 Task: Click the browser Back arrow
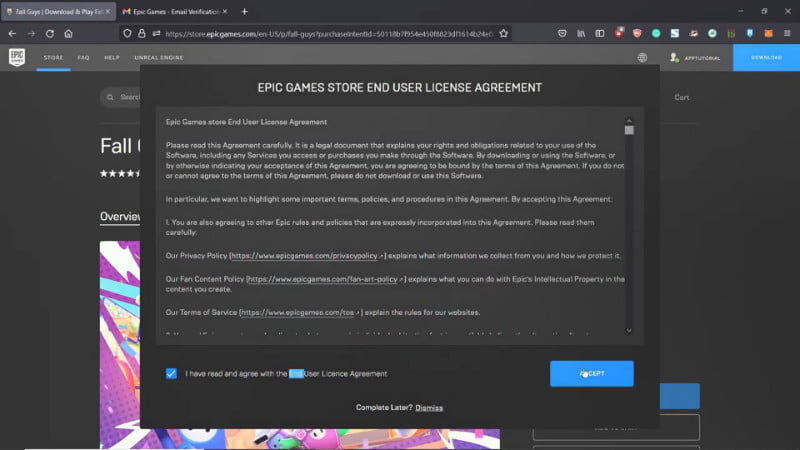(x=12, y=34)
